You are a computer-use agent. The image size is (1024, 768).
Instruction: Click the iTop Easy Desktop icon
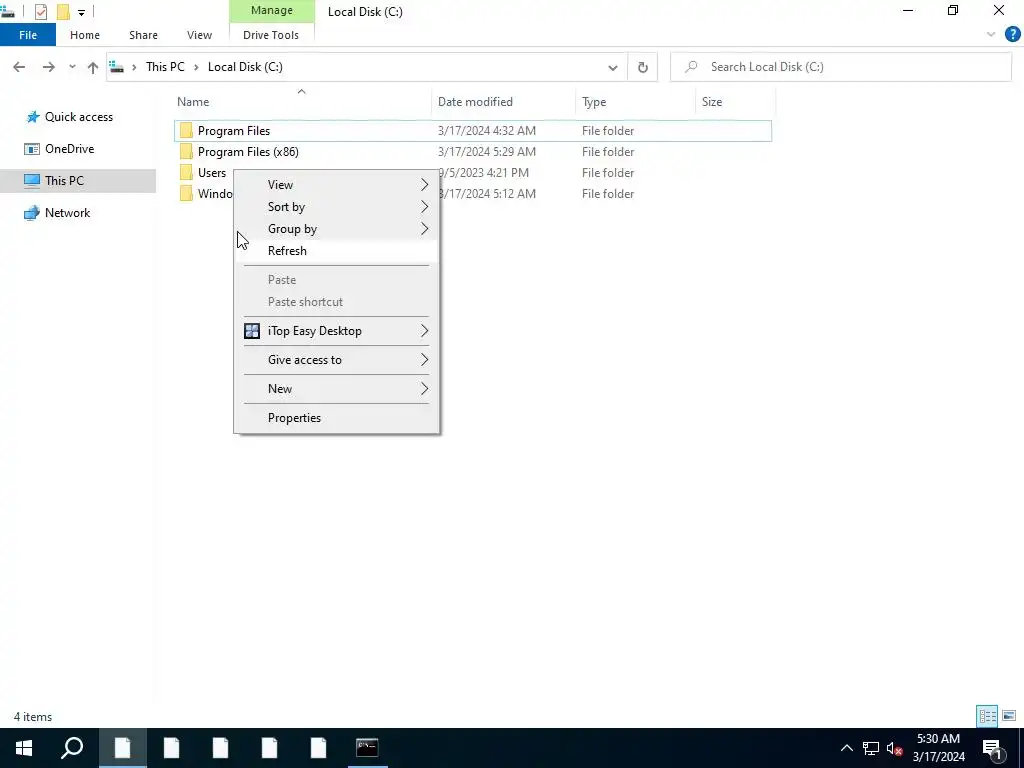click(252, 331)
